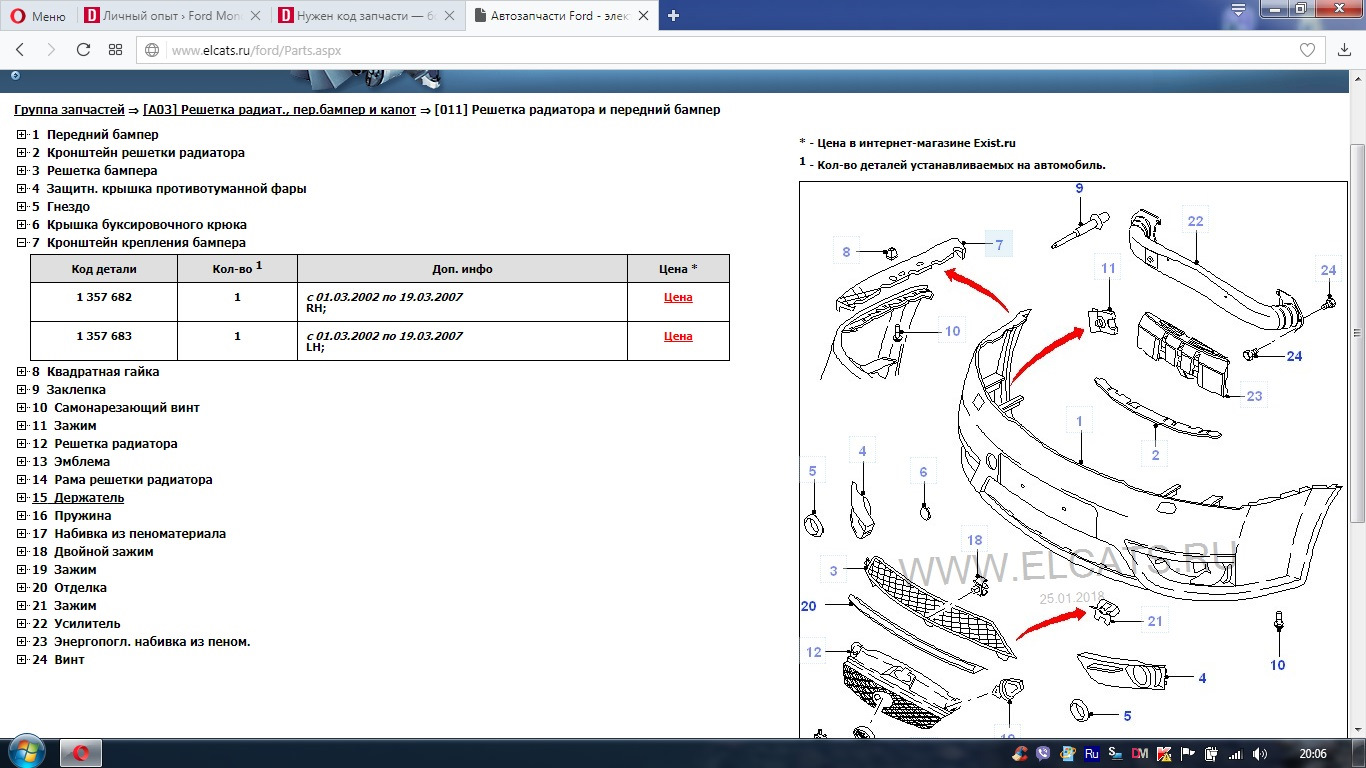Open the Opera Меню button
The image size is (1366, 768).
[x=40, y=16]
